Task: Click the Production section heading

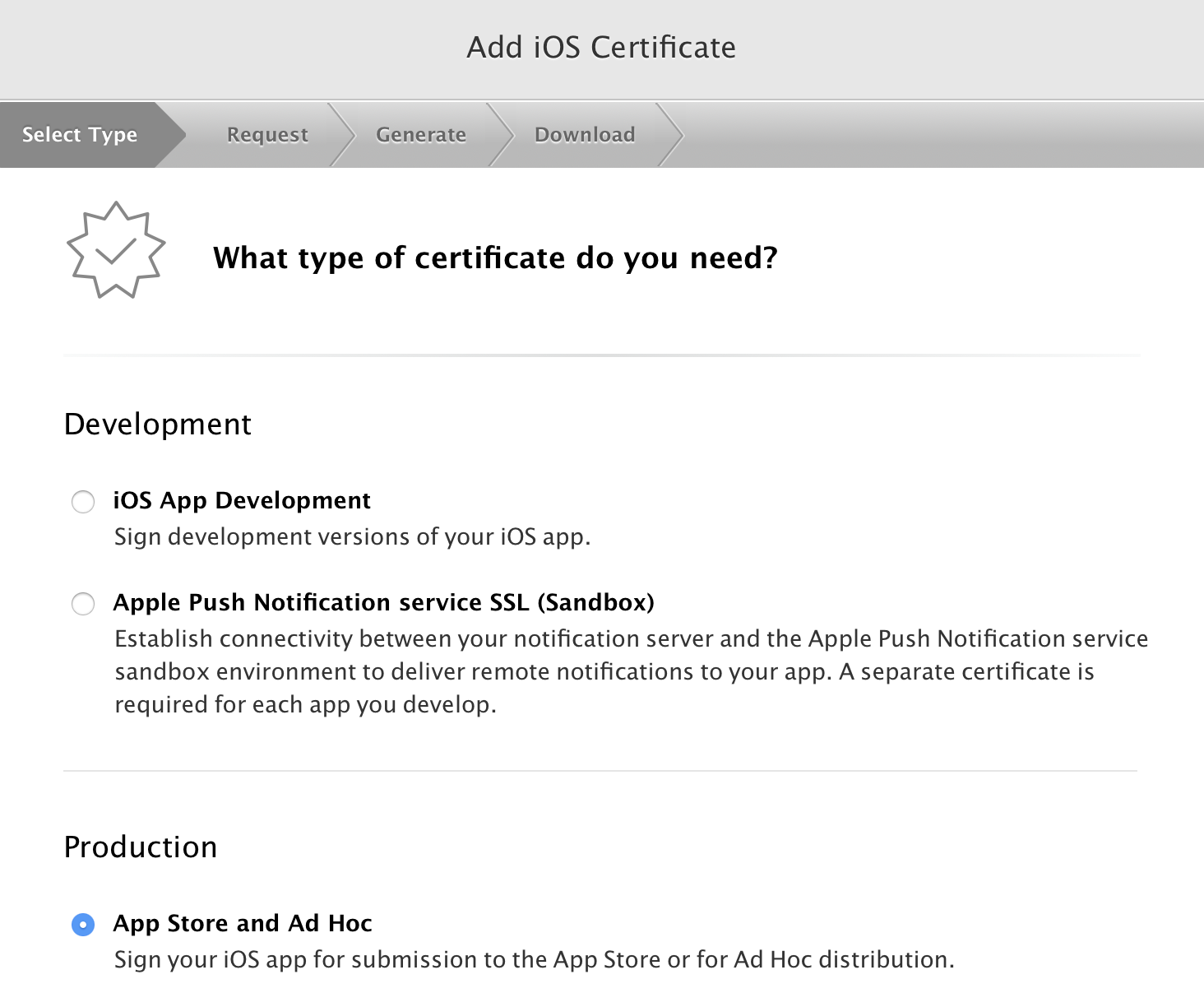Action: pos(141,847)
